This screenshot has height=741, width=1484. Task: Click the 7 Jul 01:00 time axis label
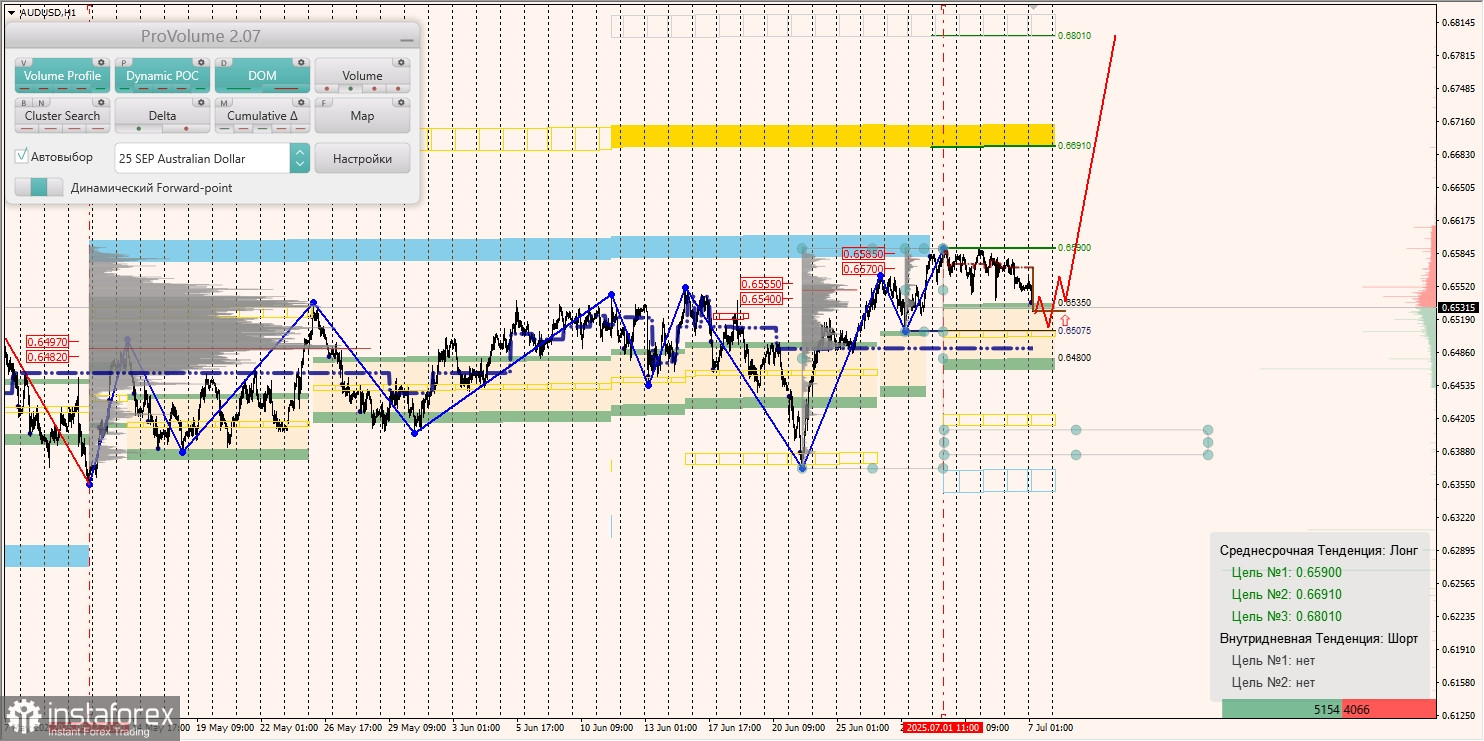1048,728
